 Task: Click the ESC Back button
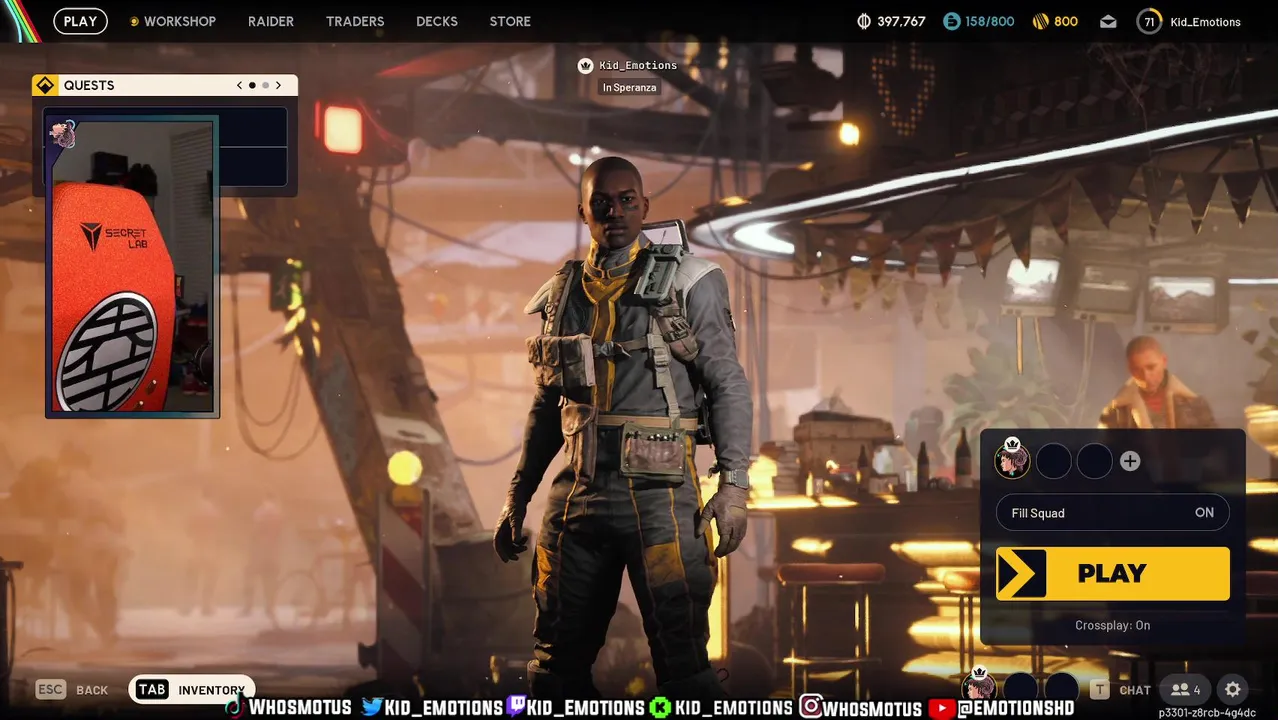point(72,690)
